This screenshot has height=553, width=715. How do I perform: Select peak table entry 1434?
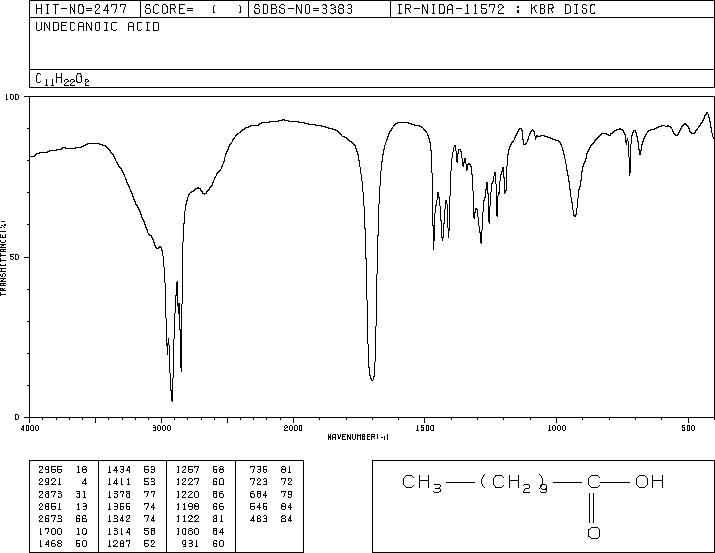(131, 469)
